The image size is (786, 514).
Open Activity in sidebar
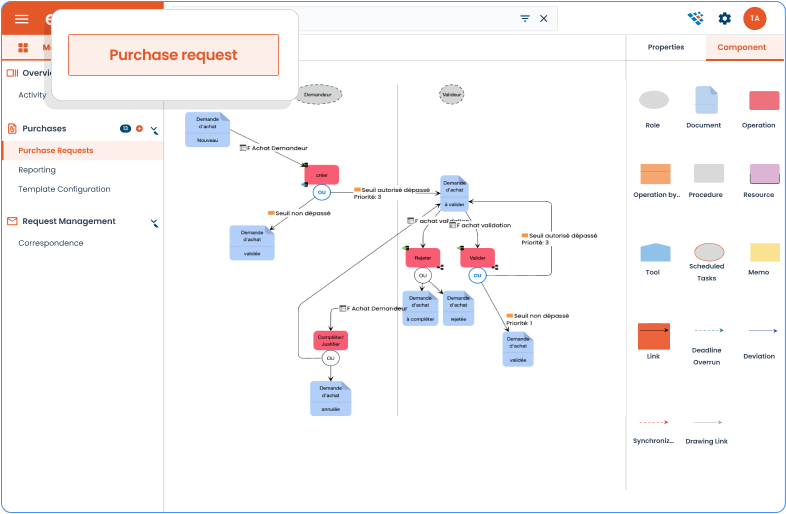click(32, 95)
